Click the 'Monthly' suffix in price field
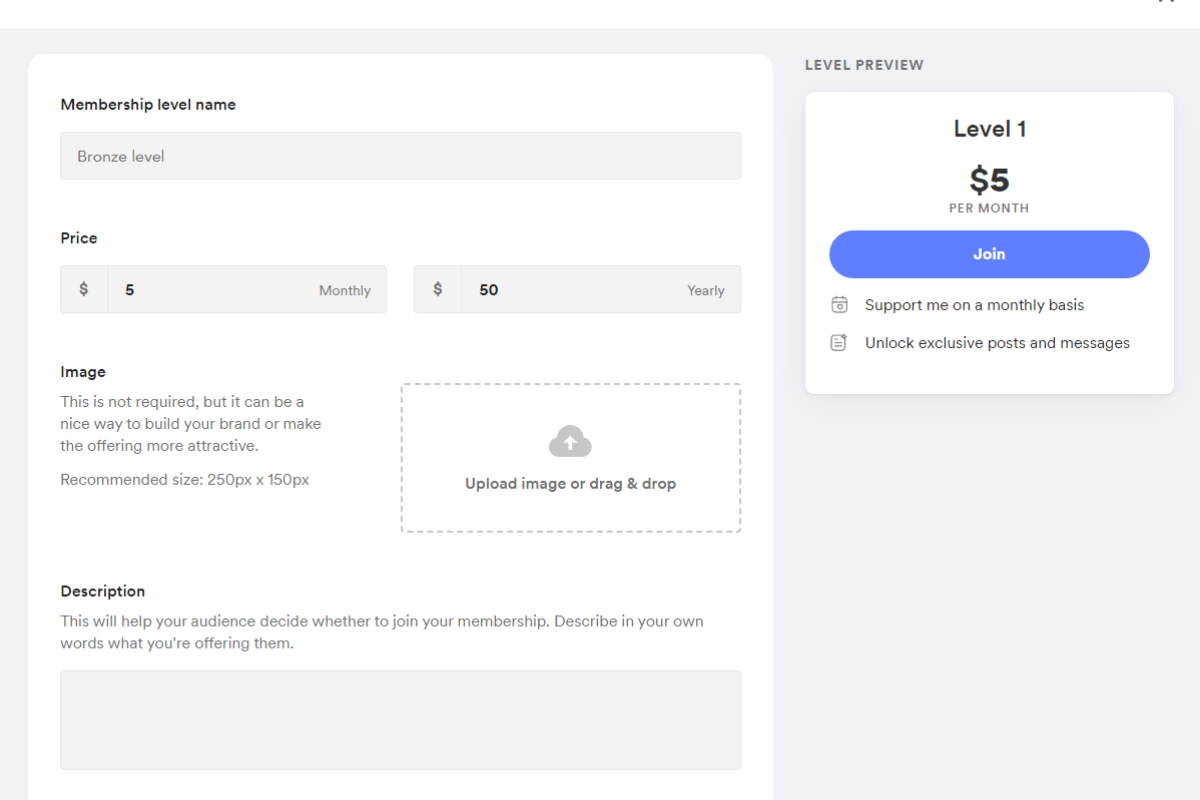The image size is (1200, 800). (x=344, y=291)
